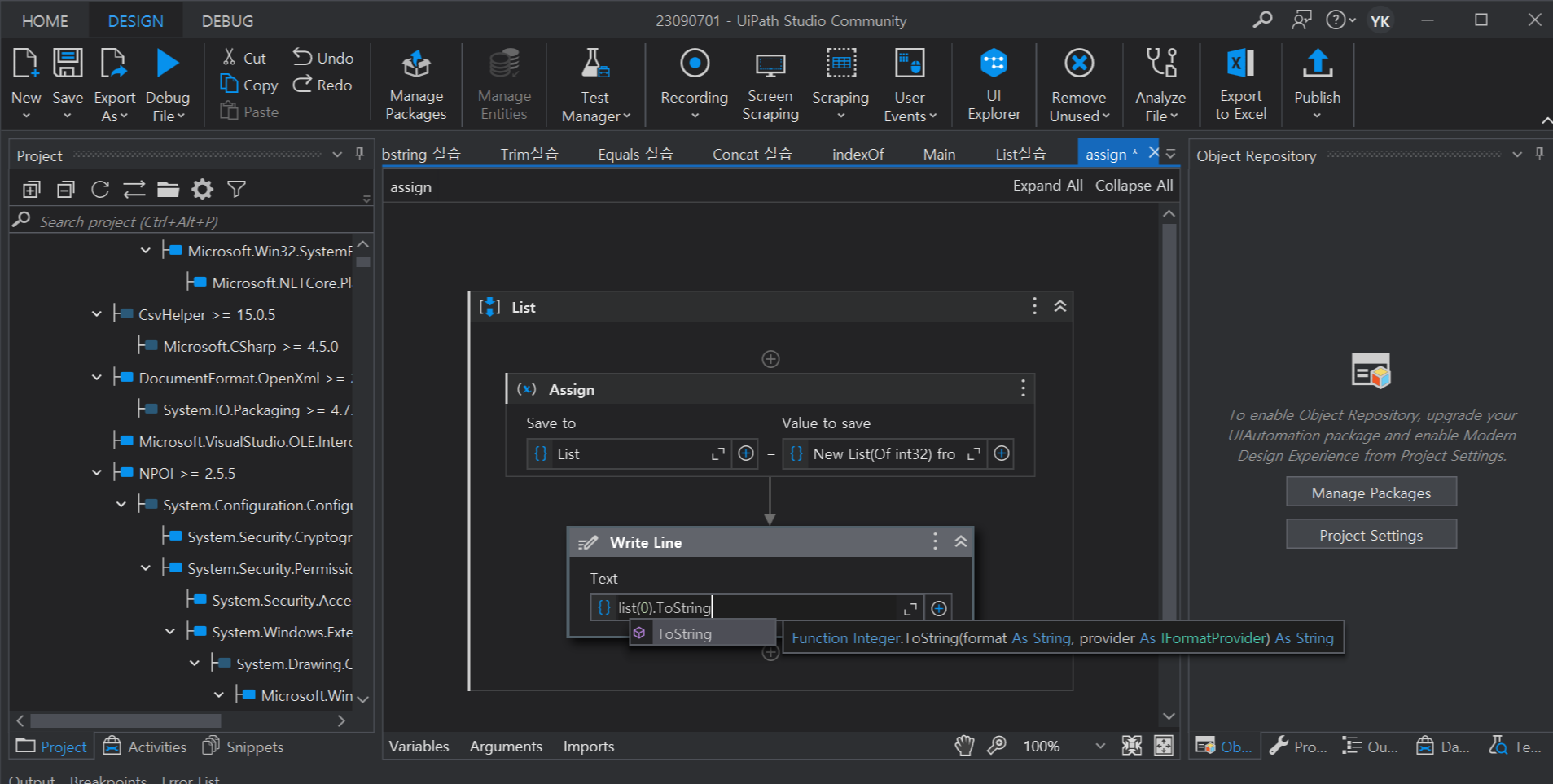Add activity above Assign with plus
Screen dimensions: 1553x784
click(x=770, y=359)
